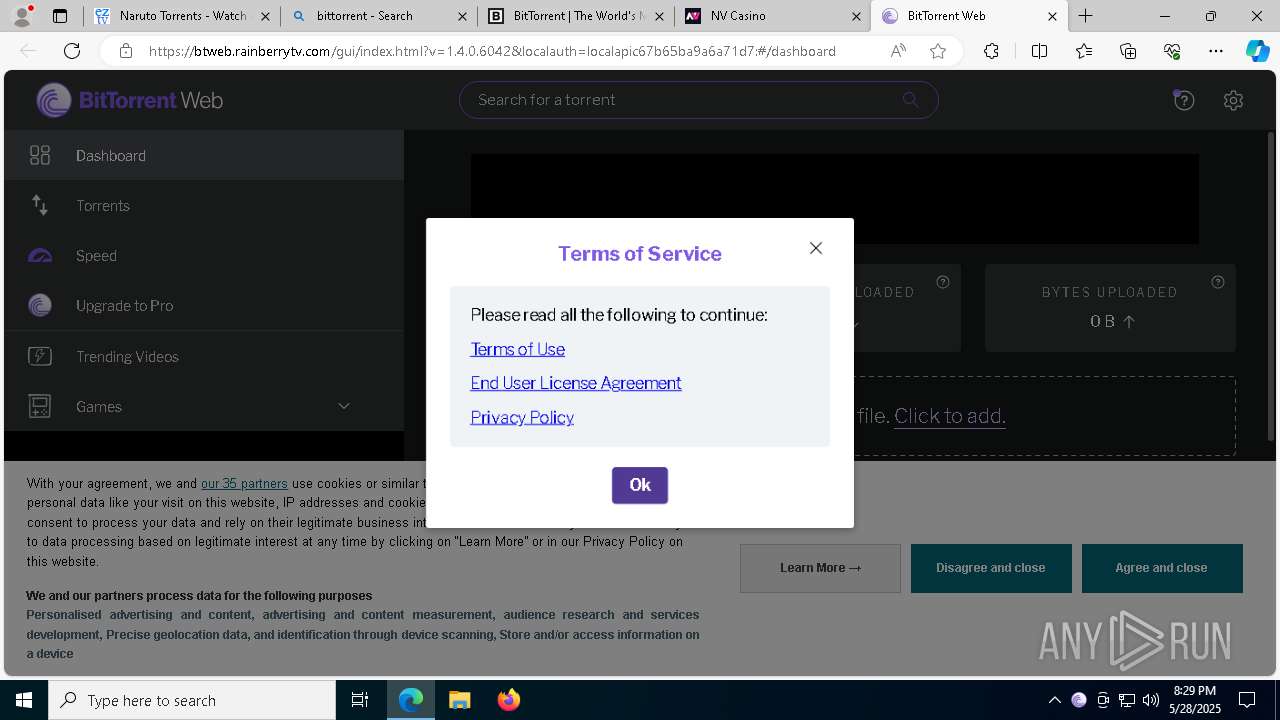Open the tab actions menu icon
Viewport: 1280px width, 720px height.
pyautogui.click(x=60, y=16)
